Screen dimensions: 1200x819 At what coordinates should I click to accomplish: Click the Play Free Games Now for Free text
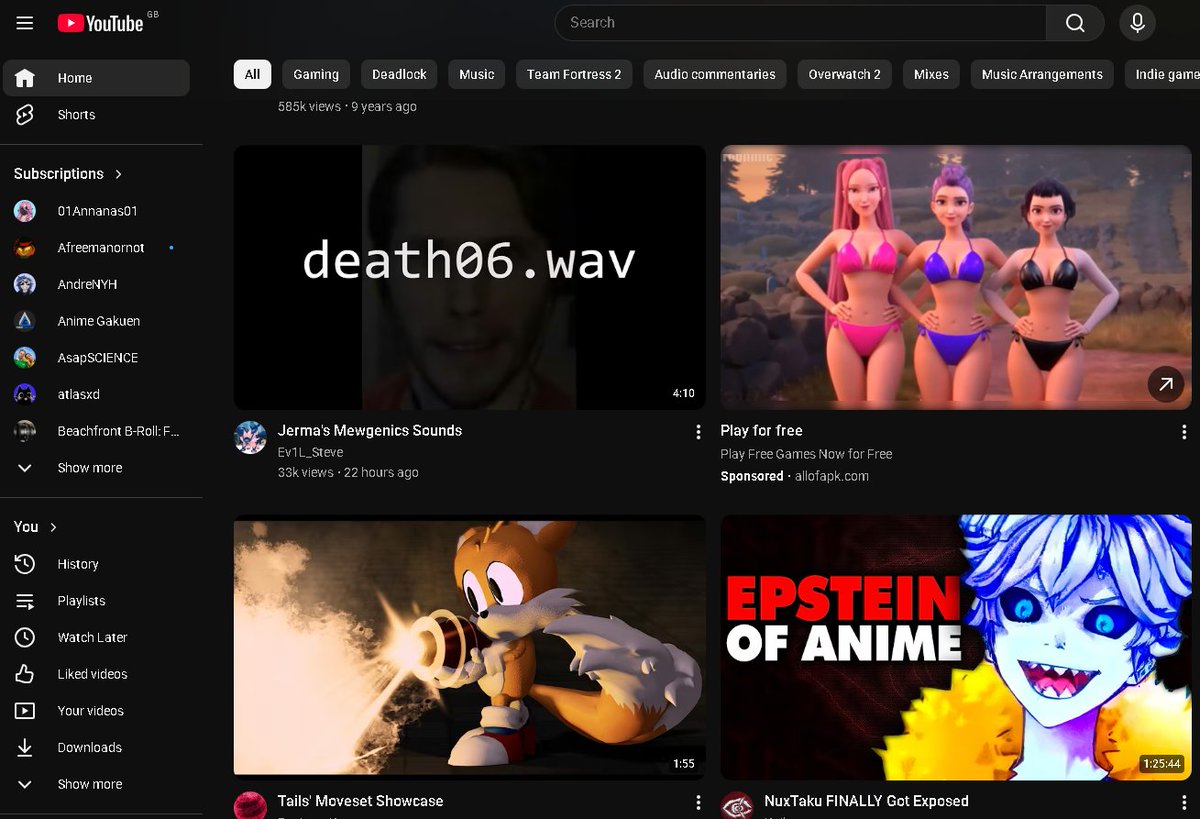(806, 454)
